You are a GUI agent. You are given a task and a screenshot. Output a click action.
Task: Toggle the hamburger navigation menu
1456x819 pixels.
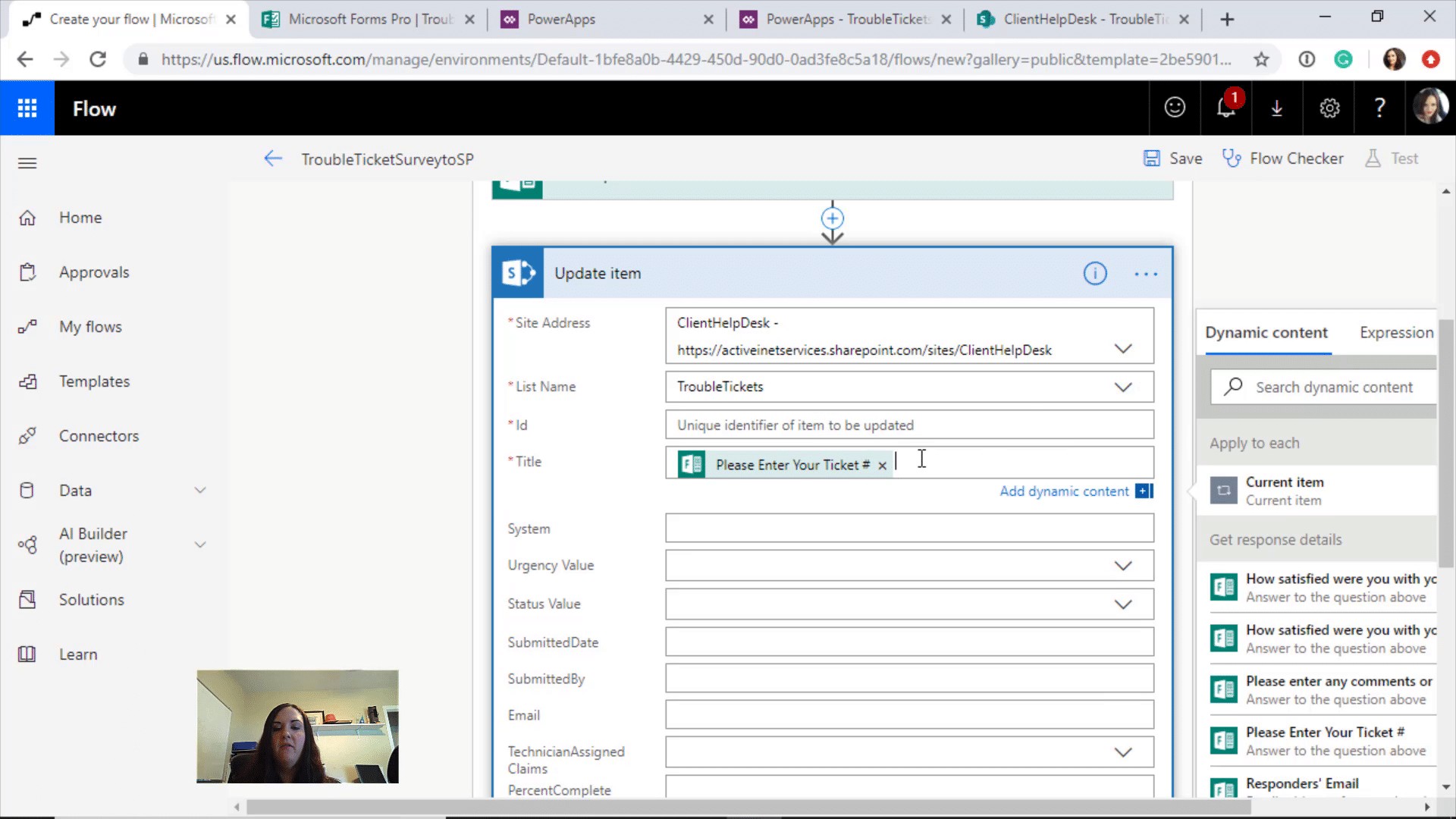pos(27,163)
